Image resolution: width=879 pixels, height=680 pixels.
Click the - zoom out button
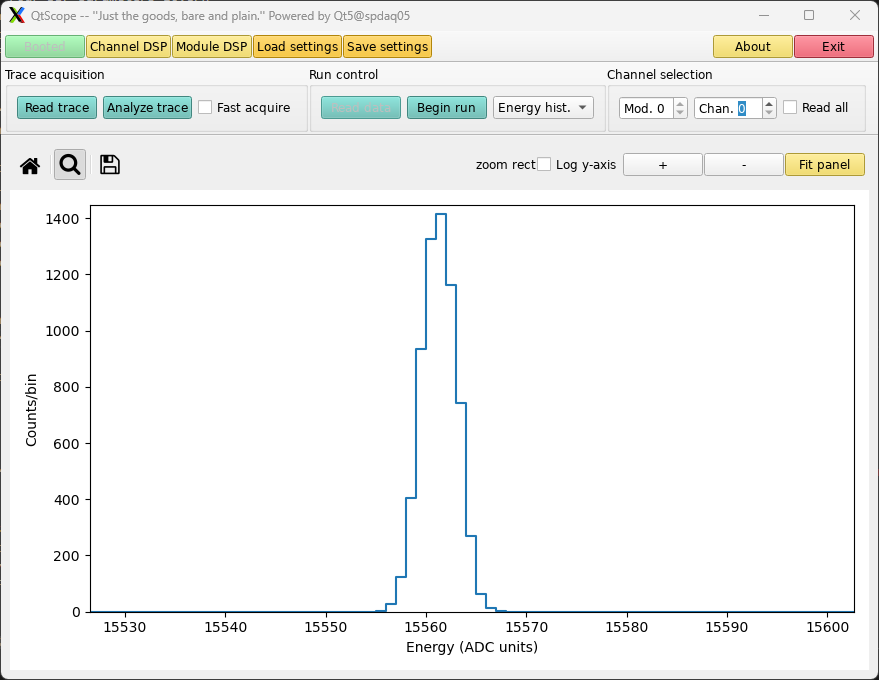pyautogui.click(x=744, y=165)
